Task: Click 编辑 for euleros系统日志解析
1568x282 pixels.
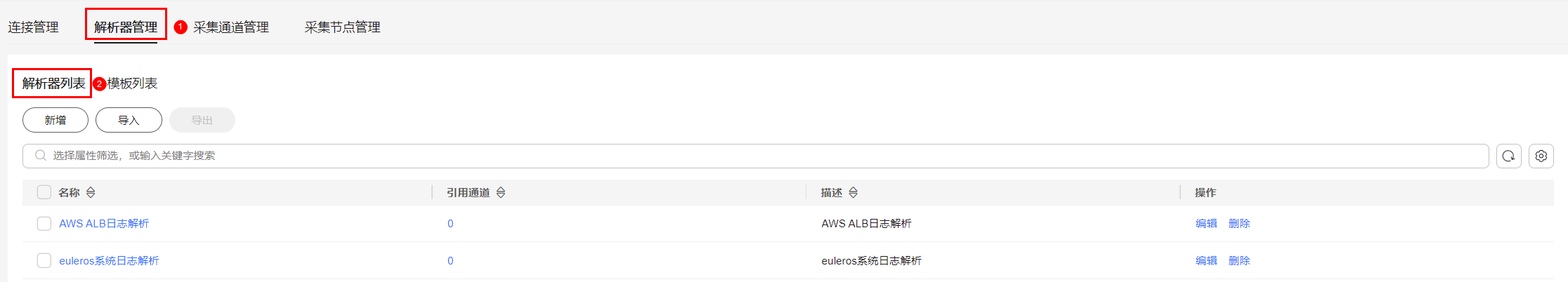Action: point(1206,260)
